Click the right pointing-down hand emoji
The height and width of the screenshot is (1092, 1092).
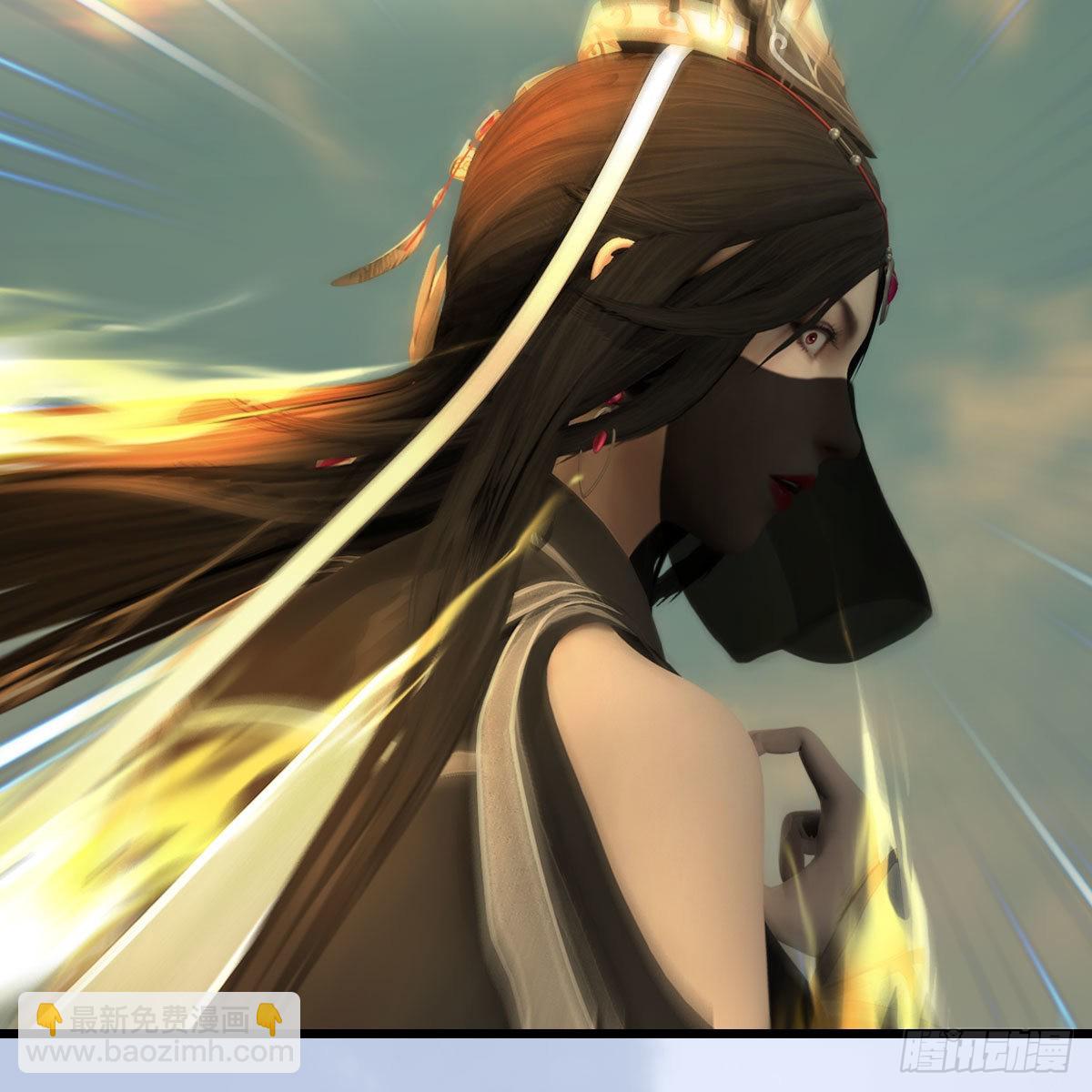click(x=266, y=1019)
